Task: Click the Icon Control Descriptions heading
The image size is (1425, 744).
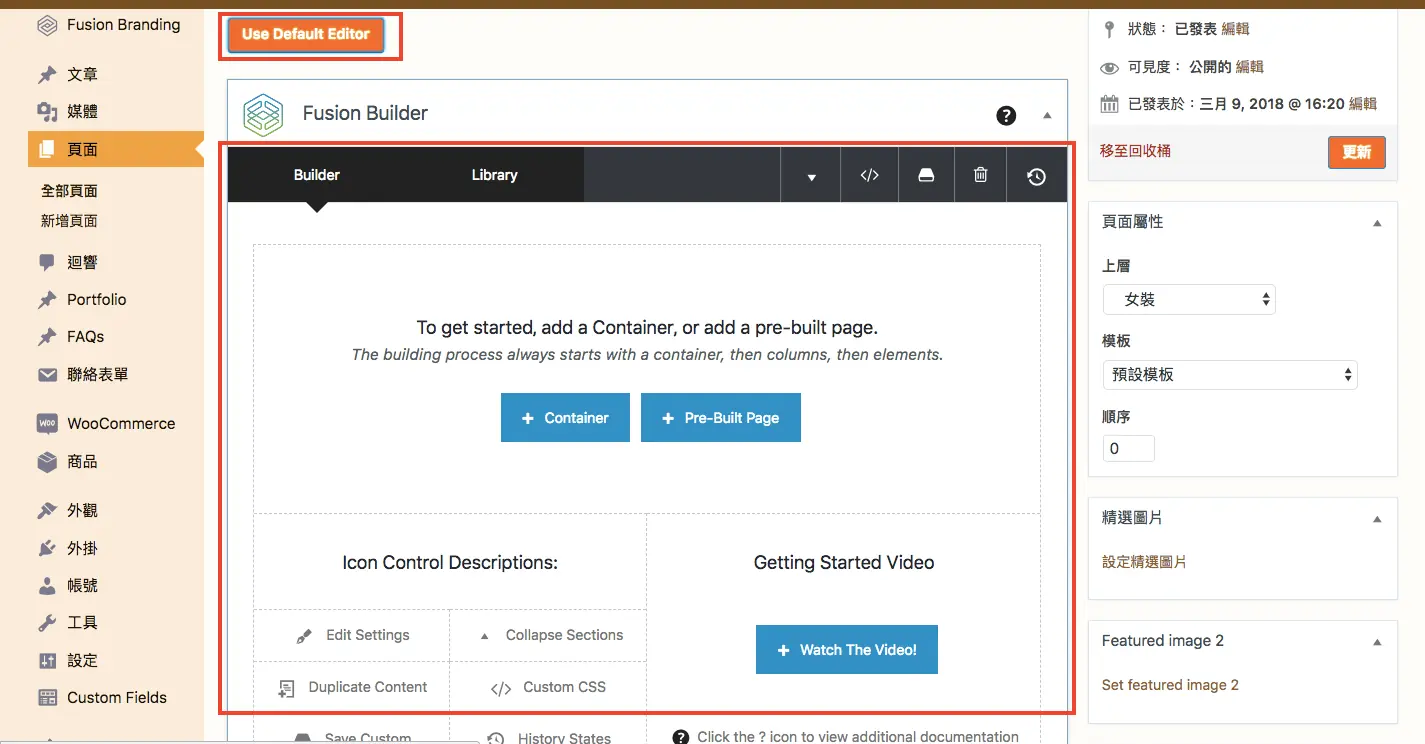Action: 450,563
